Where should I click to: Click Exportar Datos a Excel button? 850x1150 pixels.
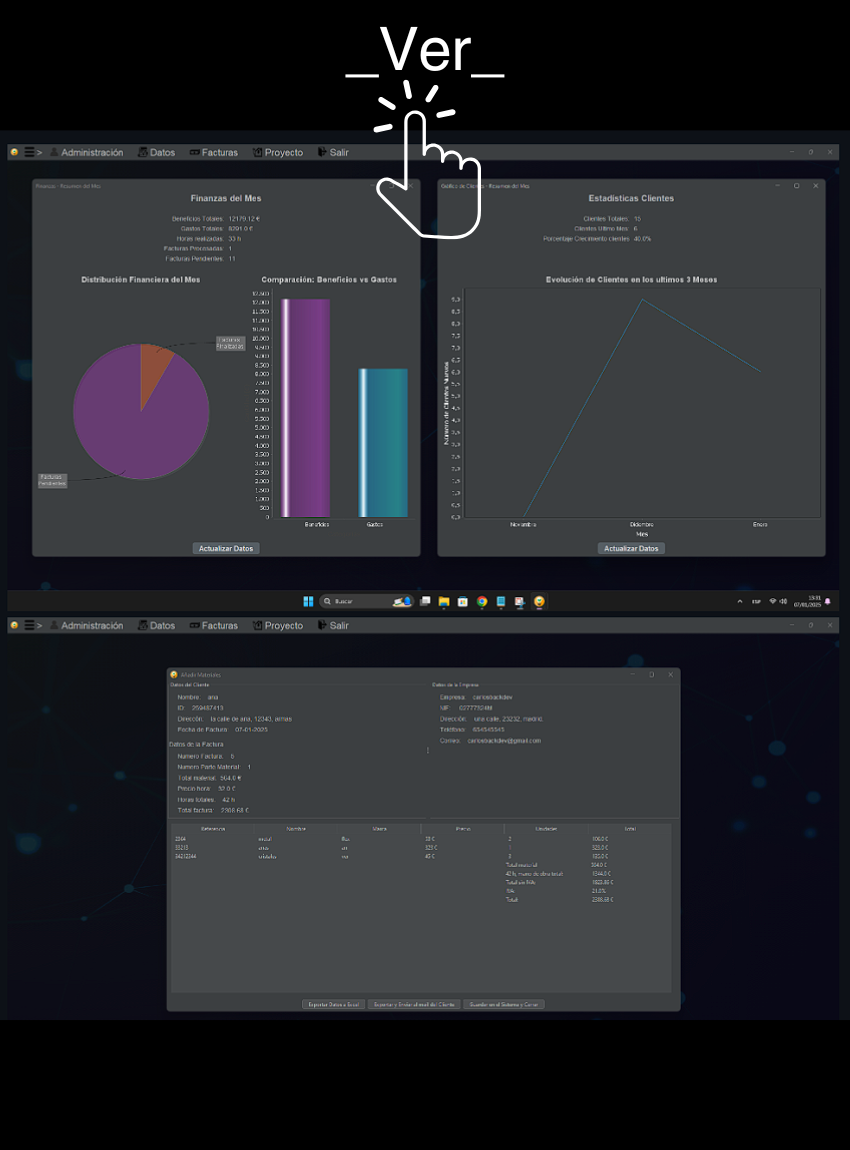(333, 1004)
